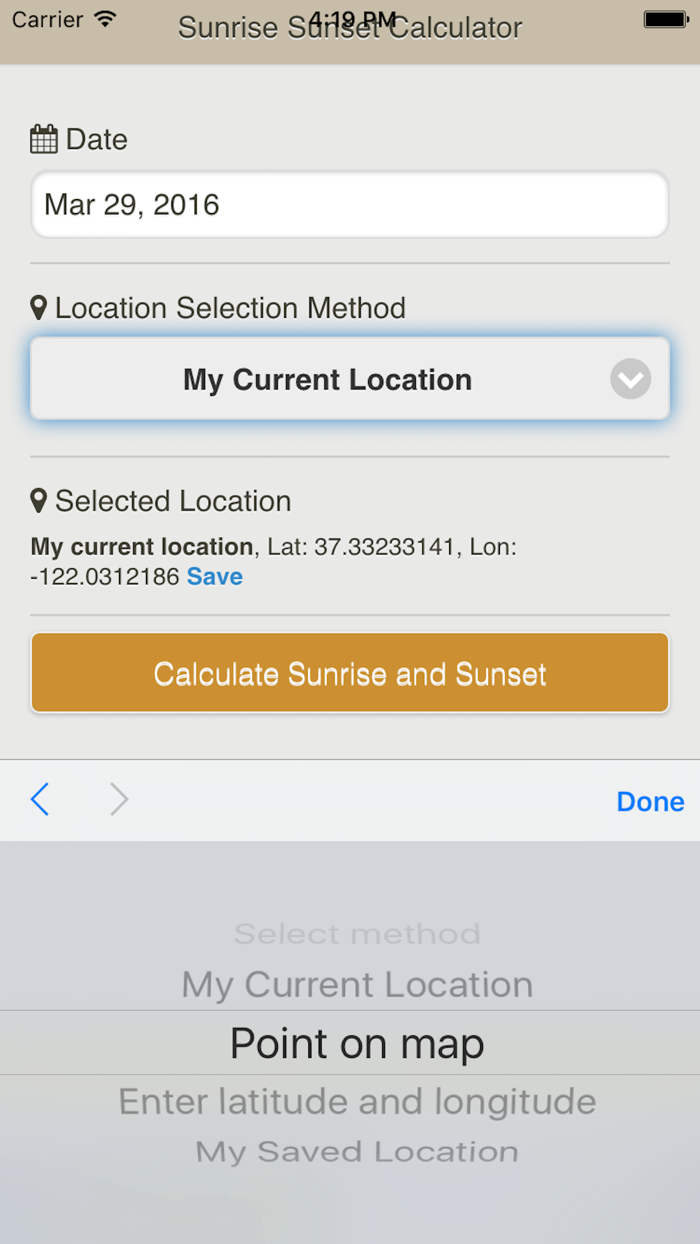Click the previous-field left chevron icon
Screen dimensions: 700x1244
click(x=40, y=800)
